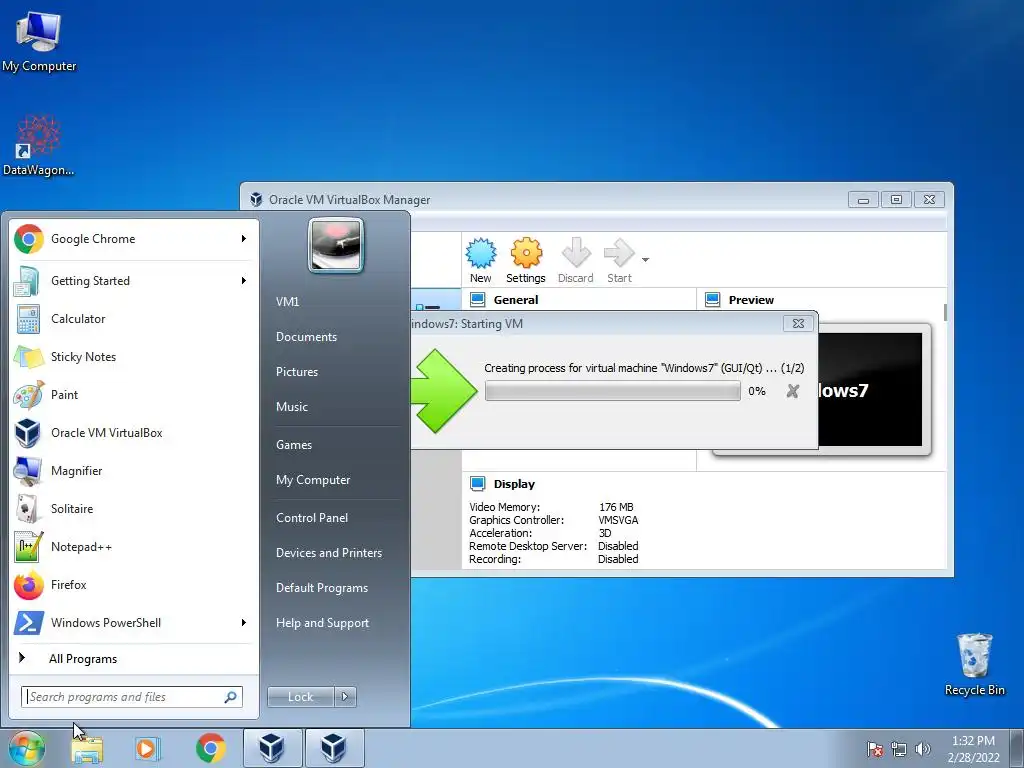Open the VM1 user folder

287,302
